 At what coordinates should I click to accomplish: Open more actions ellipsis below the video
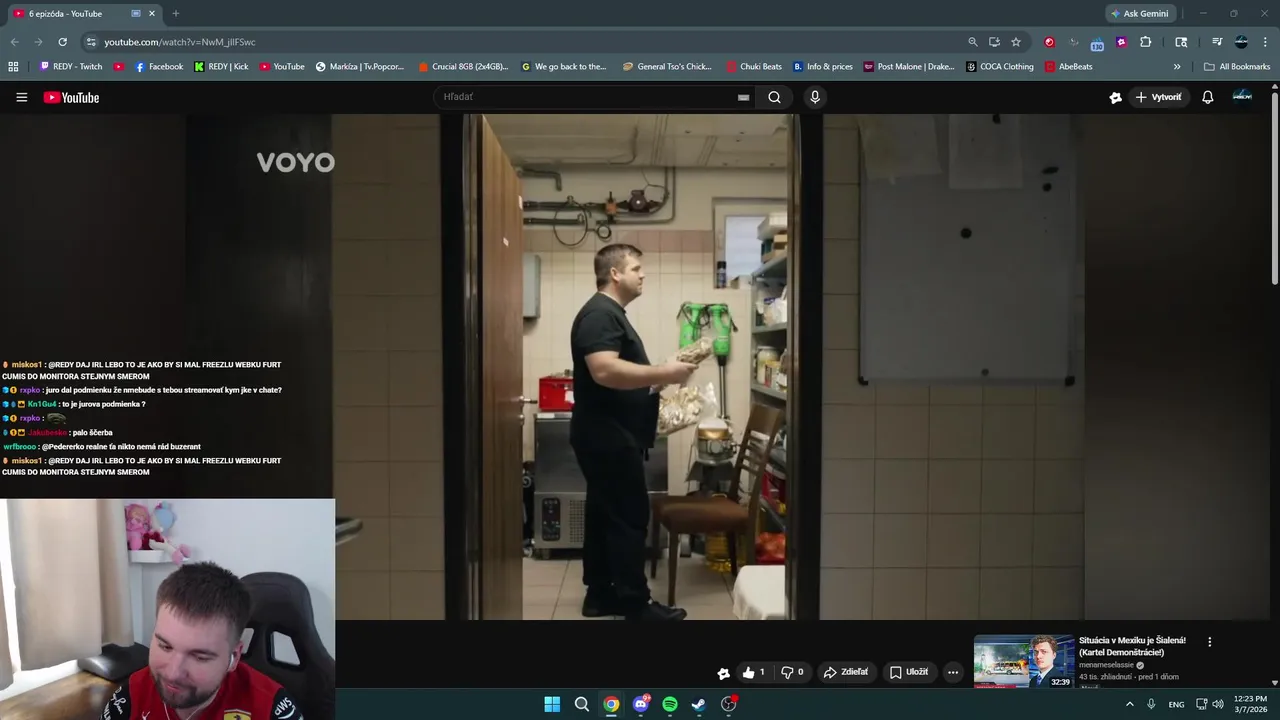(x=953, y=672)
